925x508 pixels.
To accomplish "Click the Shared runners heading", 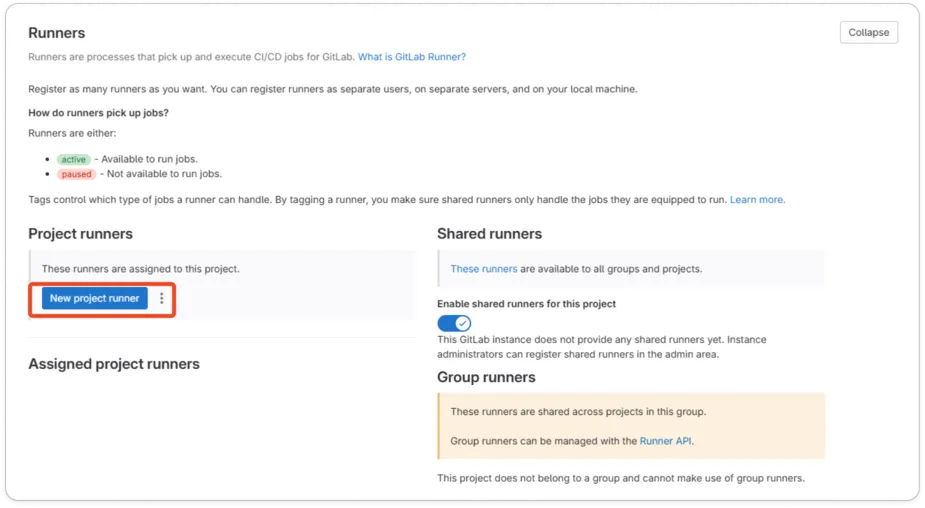I will [x=489, y=234].
